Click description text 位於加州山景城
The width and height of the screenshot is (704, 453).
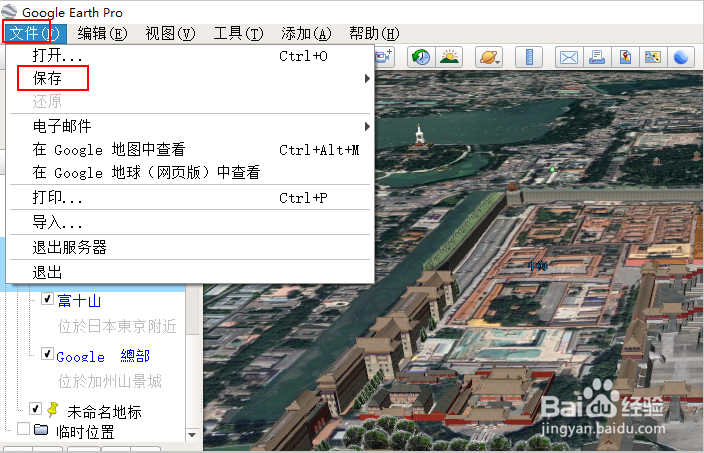click(110, 381)
